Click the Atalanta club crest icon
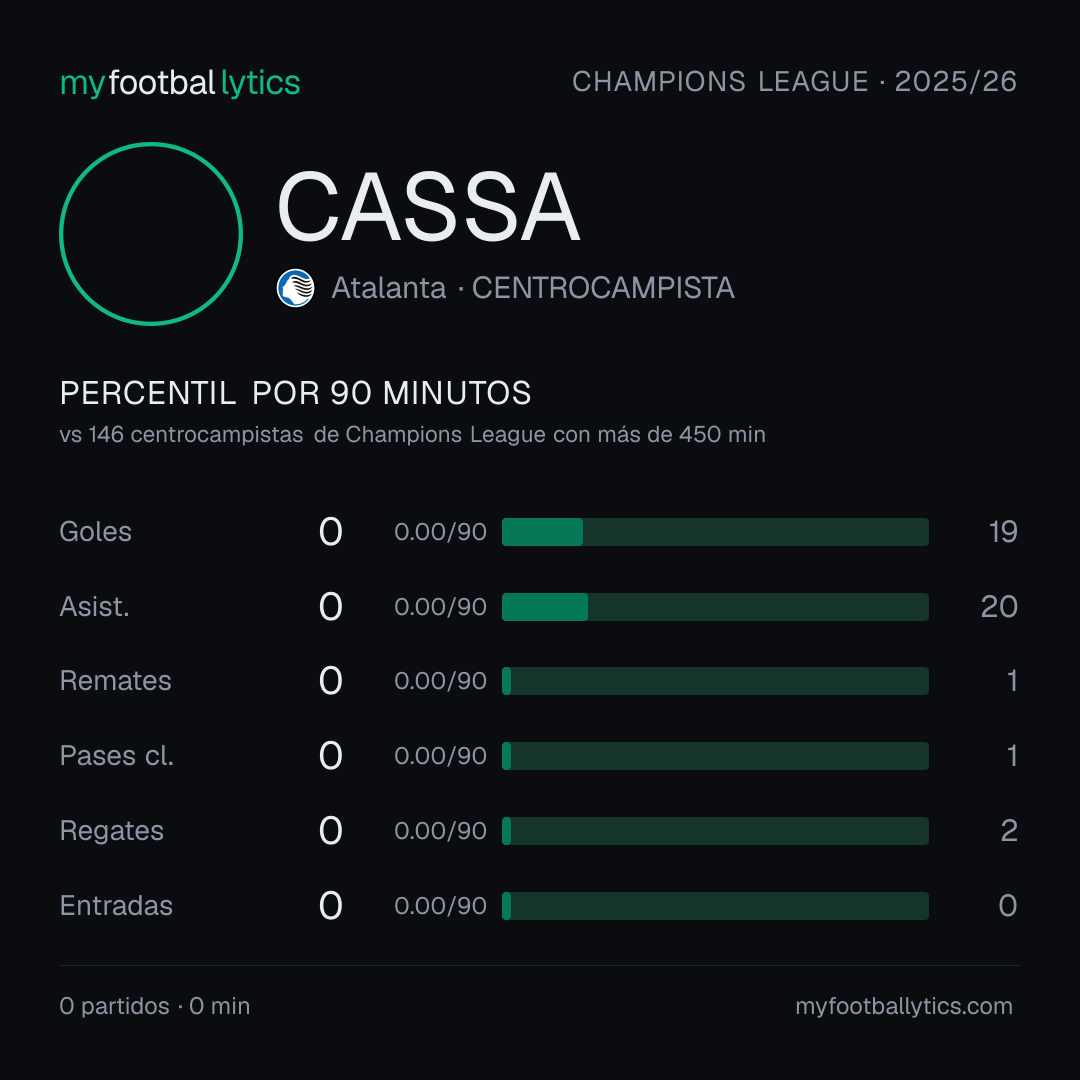The width and height of the screenshot is (1080, 1080). click(295, 288)
